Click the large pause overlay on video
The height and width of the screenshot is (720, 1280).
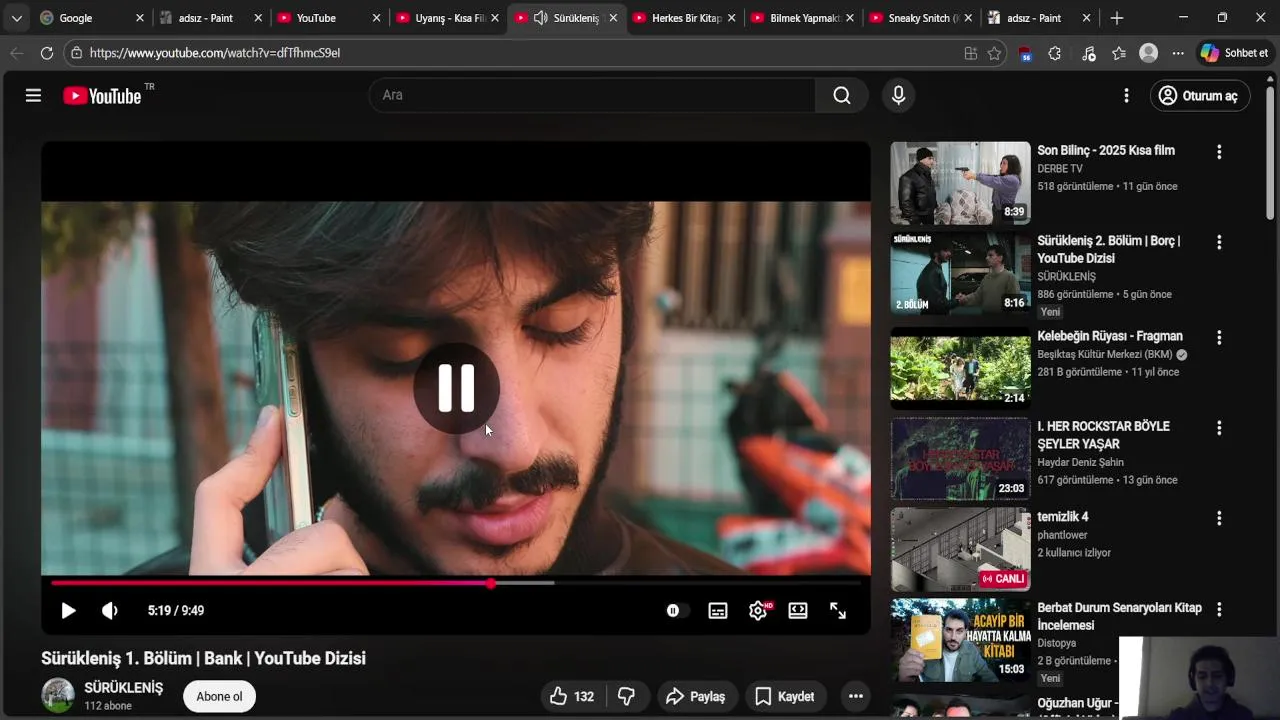point(456,388)
